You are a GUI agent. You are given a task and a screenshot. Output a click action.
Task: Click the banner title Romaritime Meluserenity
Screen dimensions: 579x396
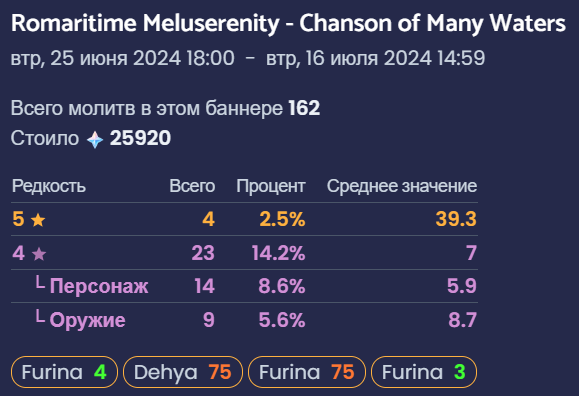145,23
